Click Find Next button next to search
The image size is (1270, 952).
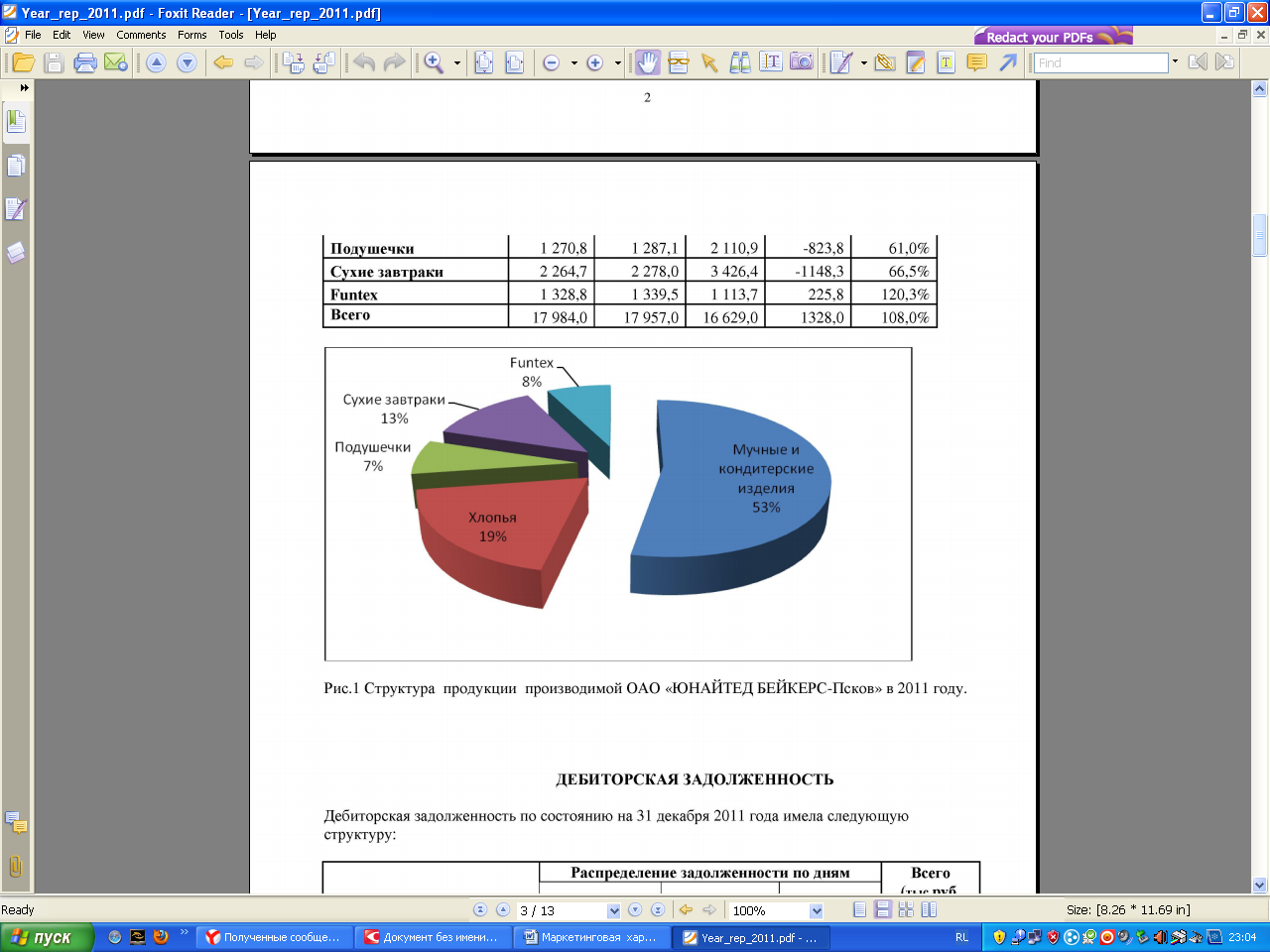[x=1225, y=62]
